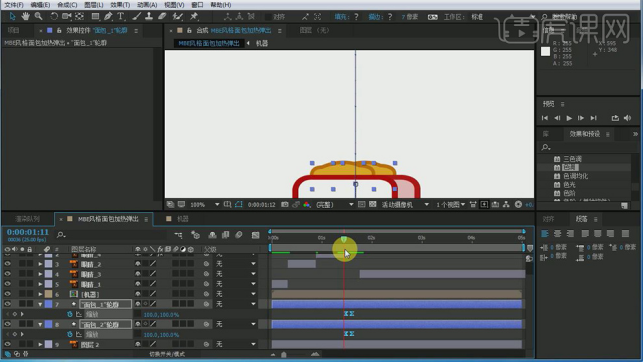The height and width of the screenshot is (362, 644).
Task: Hide layer 6 机器 with eye icon
Action: (7, 294)
